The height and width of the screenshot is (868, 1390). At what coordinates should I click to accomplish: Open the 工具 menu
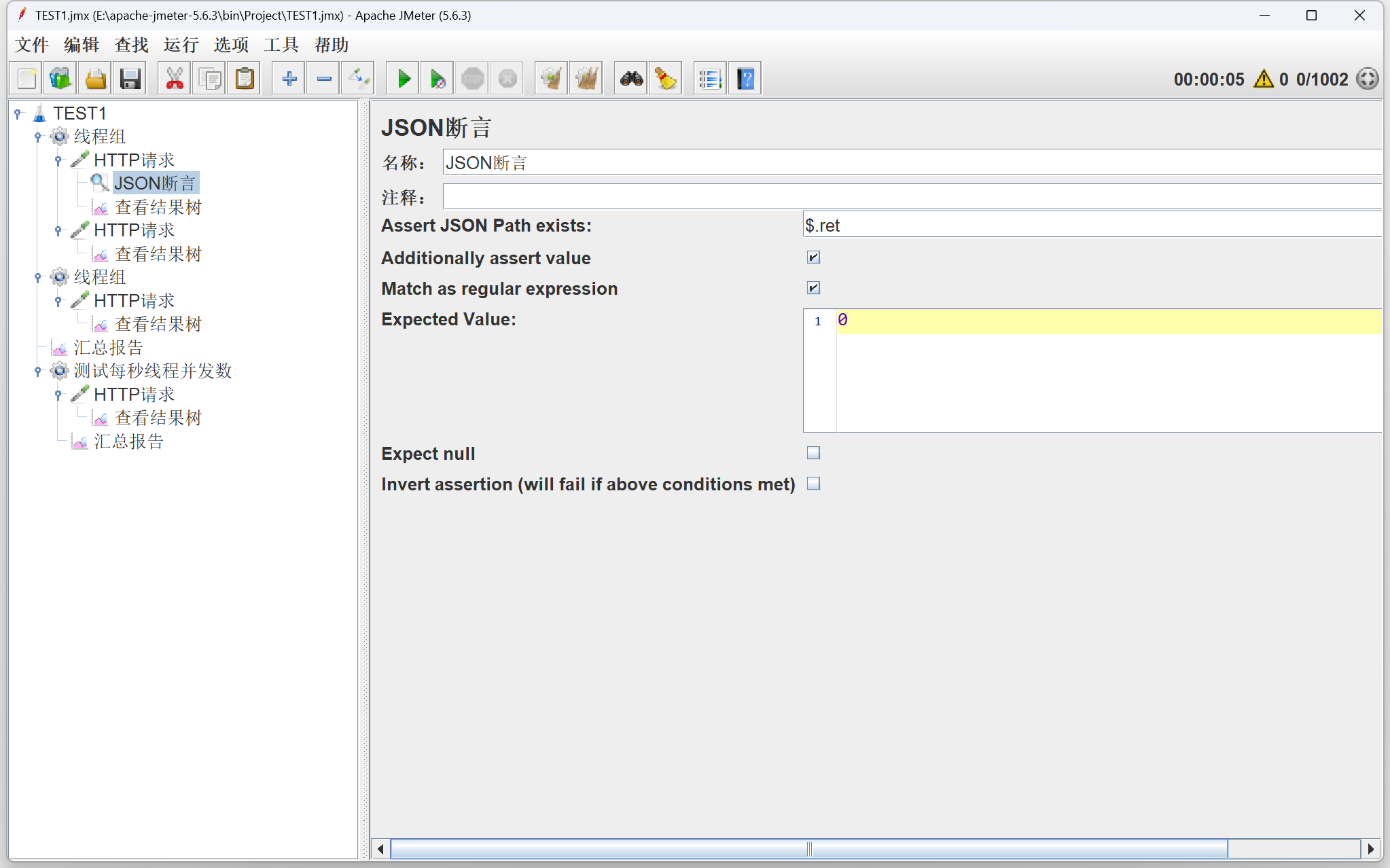click(281, 45)
